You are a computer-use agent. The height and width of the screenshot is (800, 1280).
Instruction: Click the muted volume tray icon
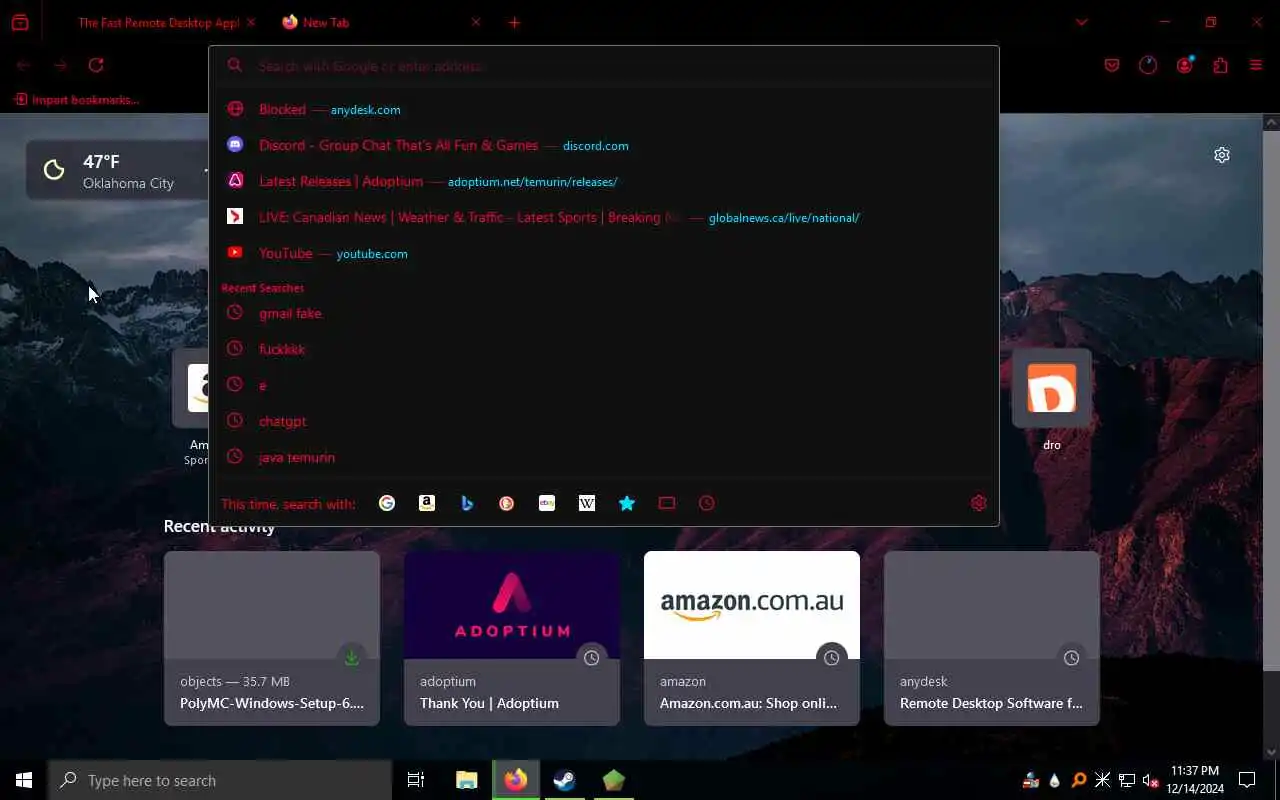click(x=1150, y=780)
